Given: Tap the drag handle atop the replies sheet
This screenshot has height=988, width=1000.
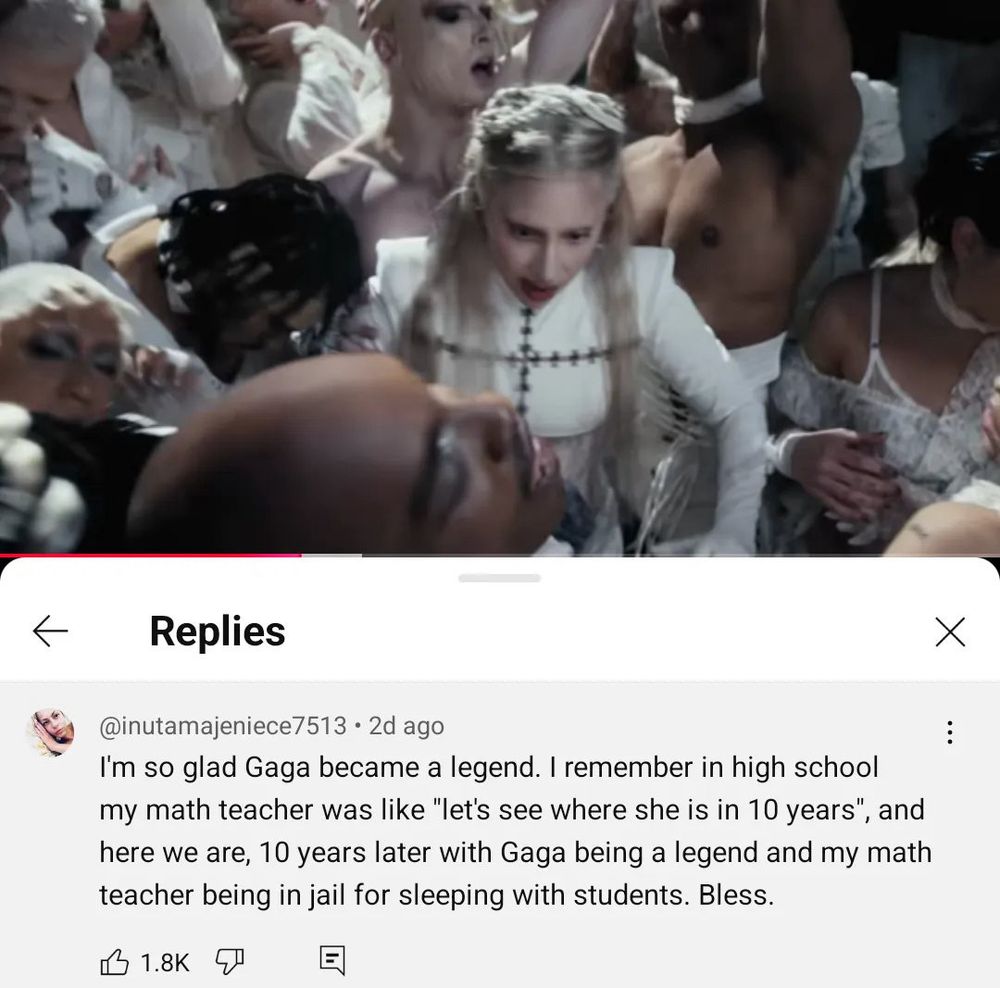Looking at the screenshot, I should [499, 578].
